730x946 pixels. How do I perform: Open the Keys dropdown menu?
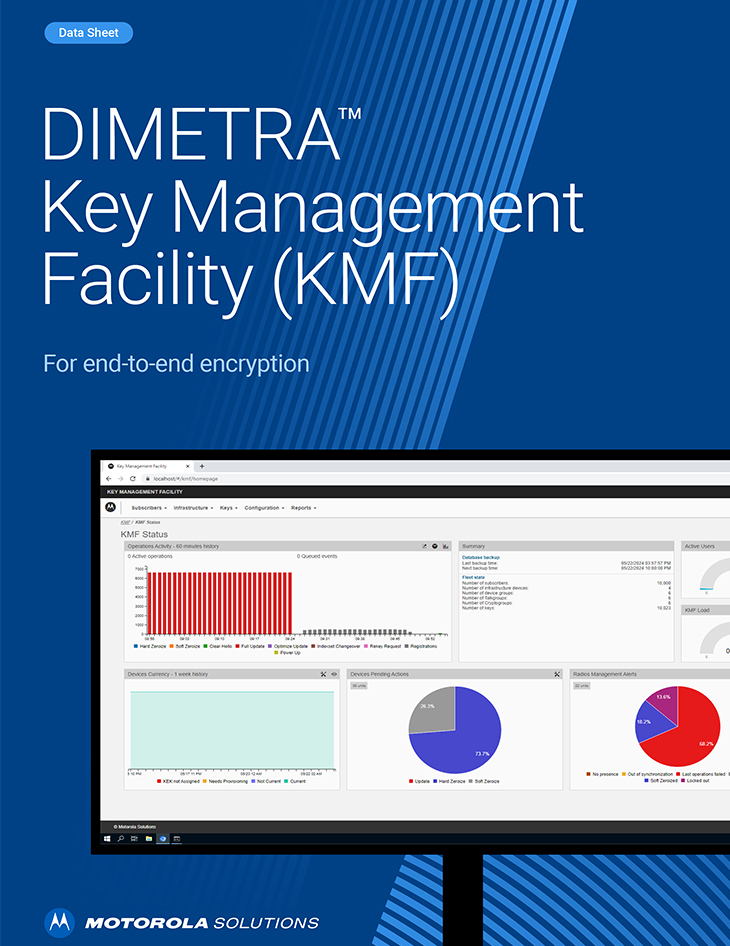click(229, 508)
